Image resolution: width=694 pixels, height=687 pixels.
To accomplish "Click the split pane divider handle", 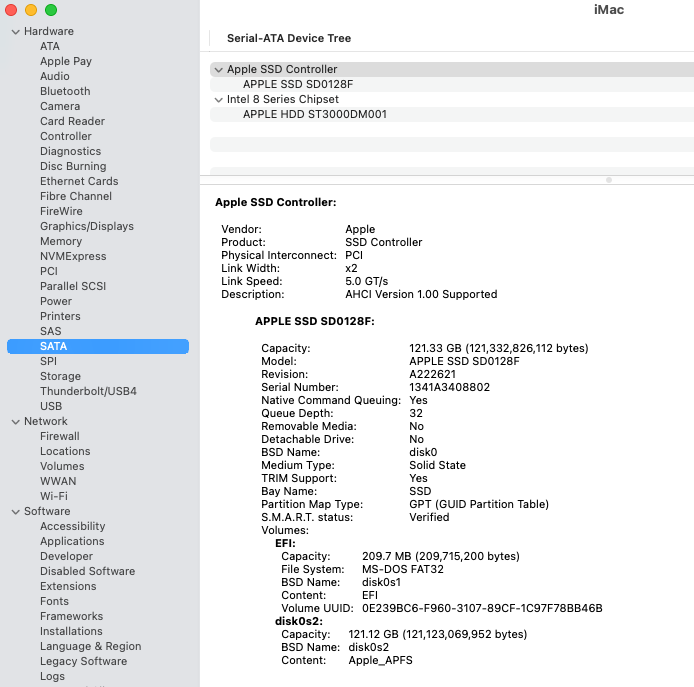I will pos(609,180).
